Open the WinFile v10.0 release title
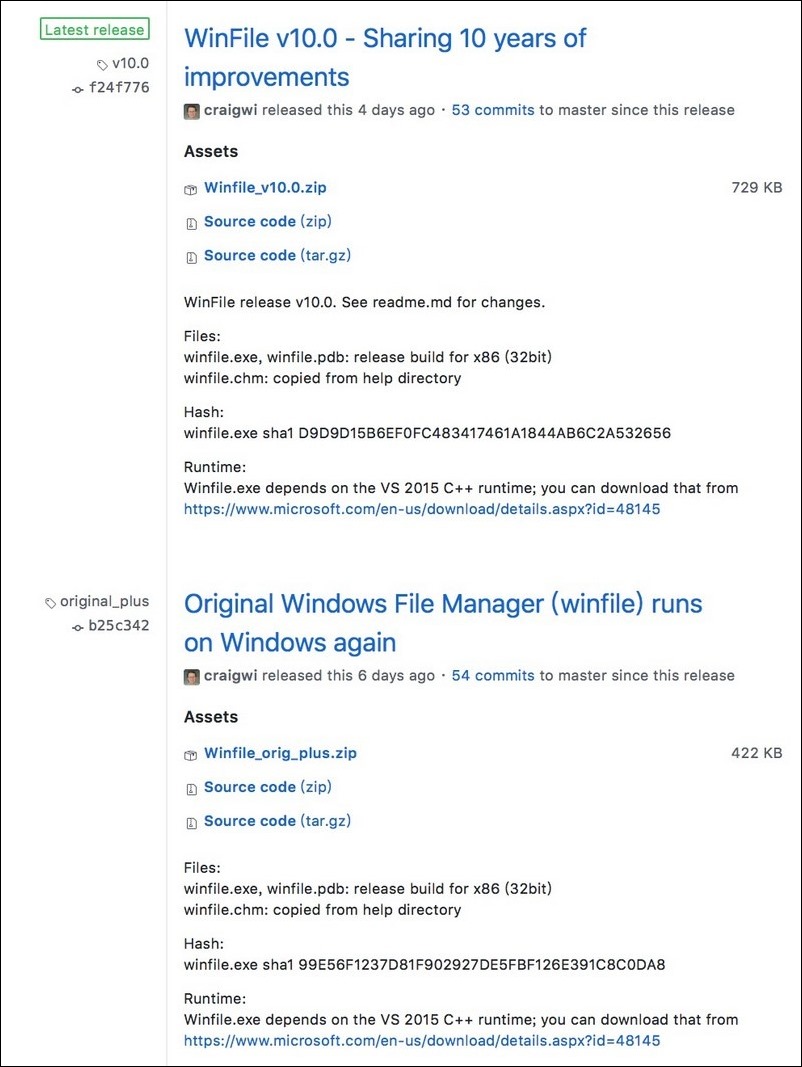This screenshot has width=802, height=1067. coord(385,57)
